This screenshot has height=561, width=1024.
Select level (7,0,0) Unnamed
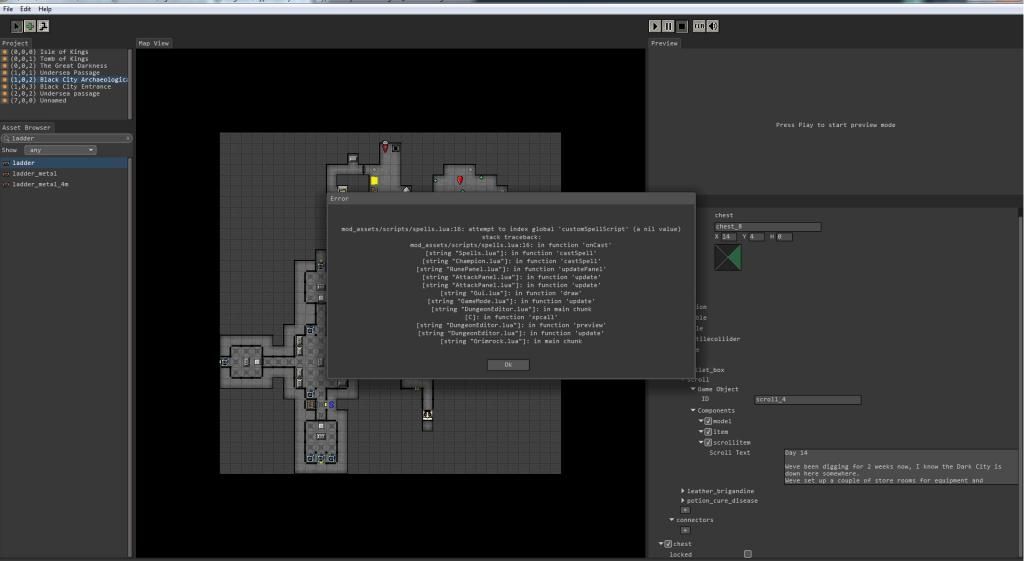pyautogui.click(x=64, y=101)
